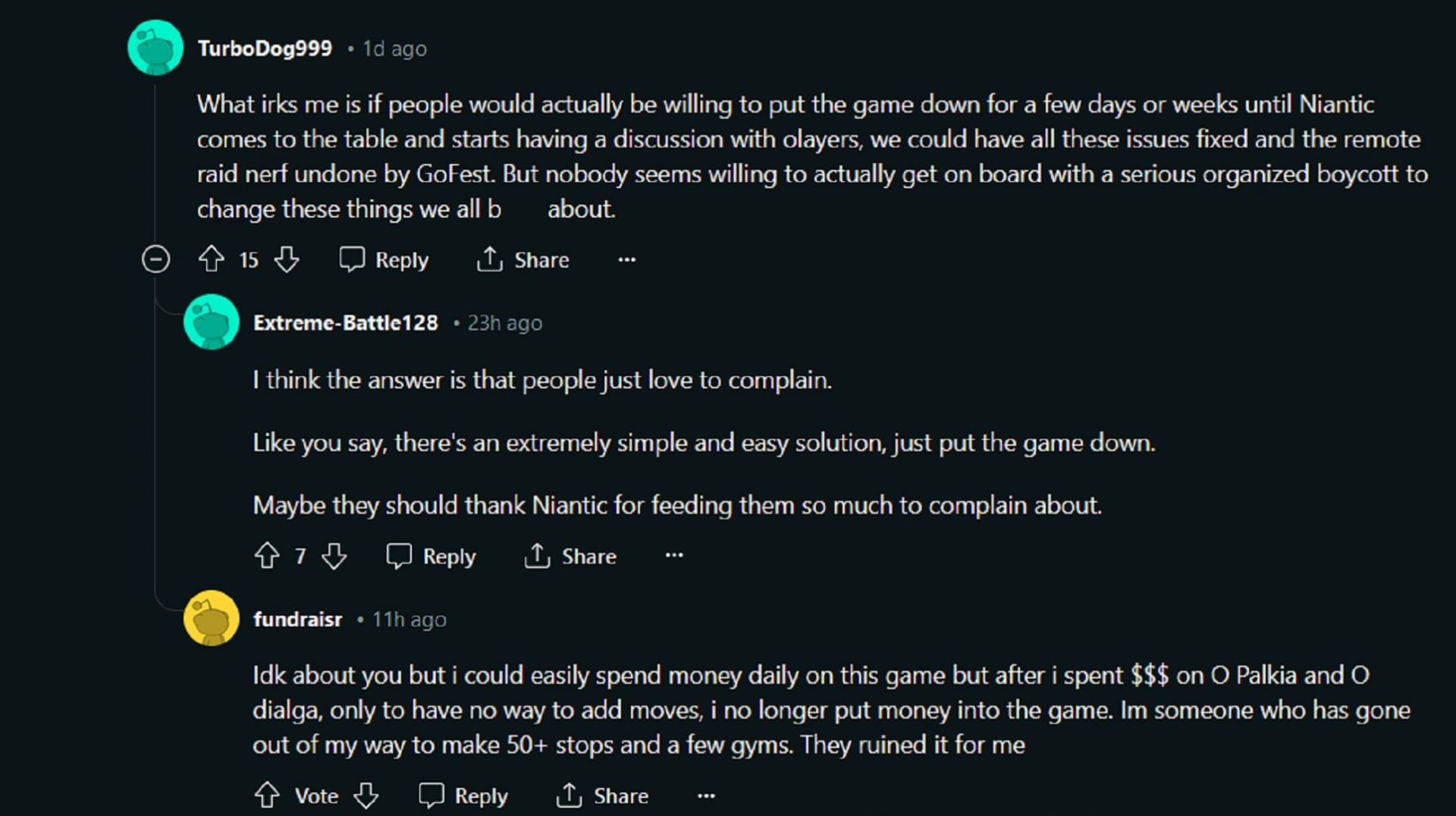Downvote fundraisr's comment
The height and width of the screenshot is (816, 1456).
(366, 795)
